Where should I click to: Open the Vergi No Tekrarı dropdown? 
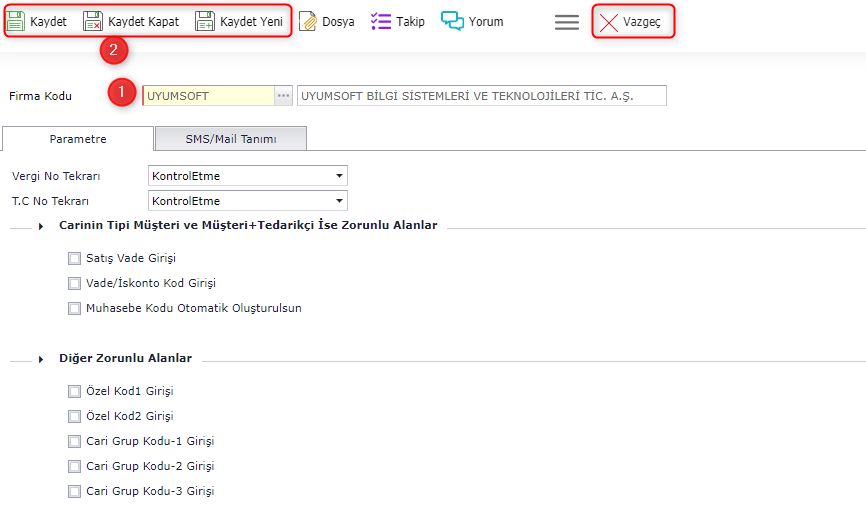point(340,176)
